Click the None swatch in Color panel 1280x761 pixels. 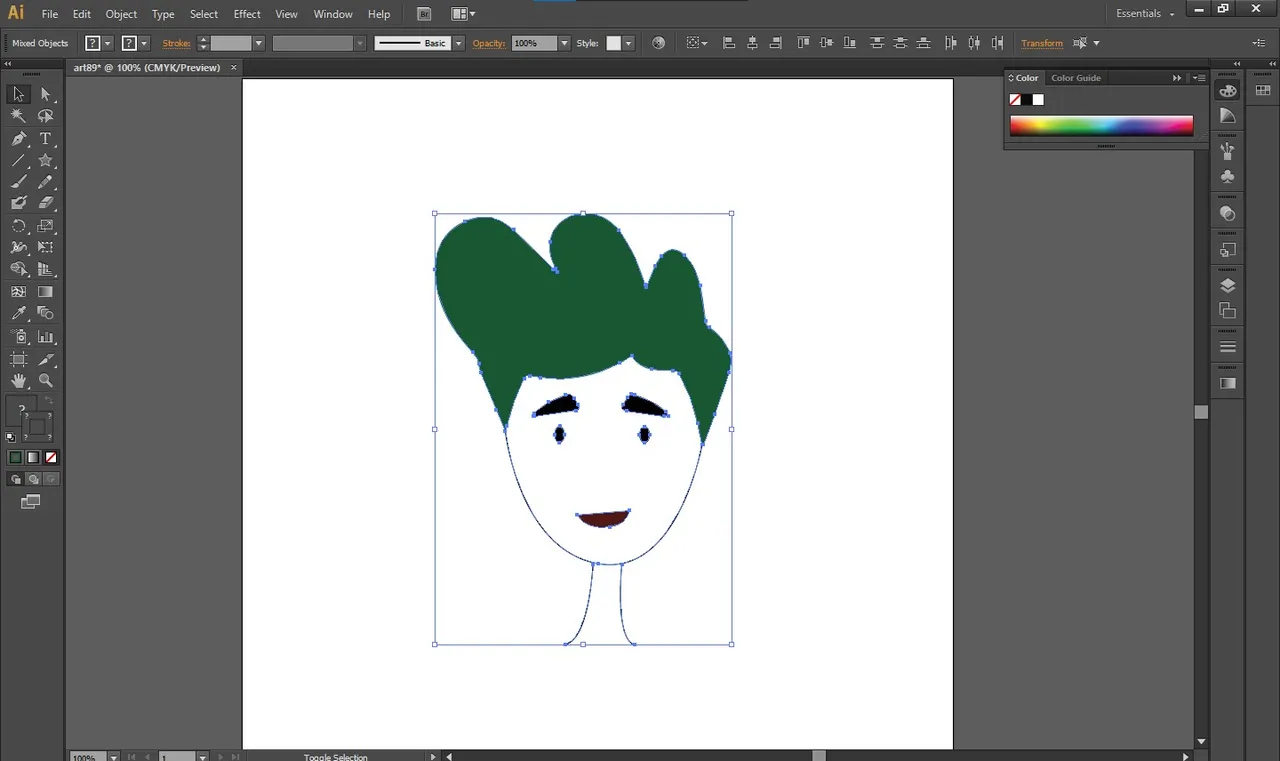point(1015,99)
